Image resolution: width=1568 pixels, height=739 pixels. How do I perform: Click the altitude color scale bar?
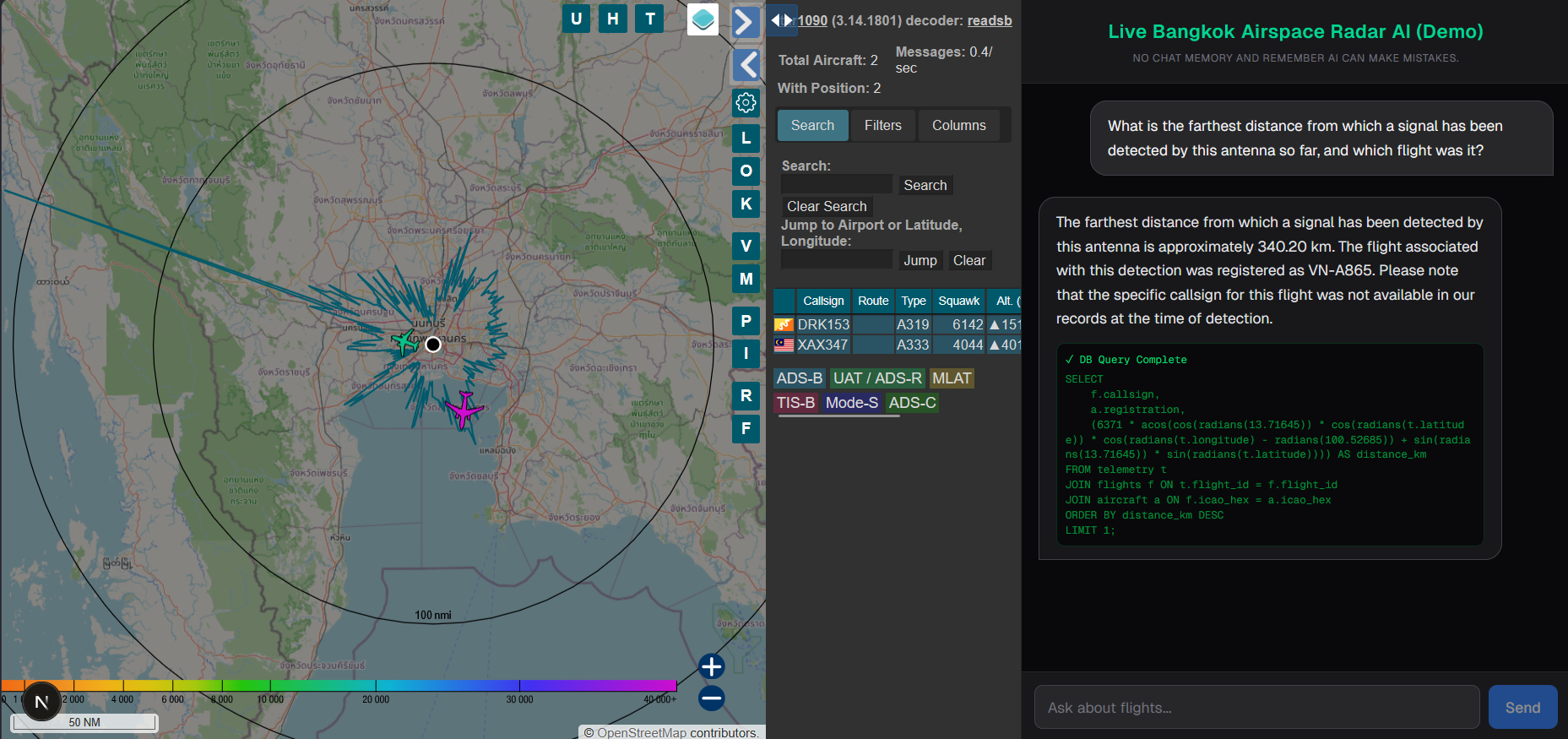pyautogui.click(x=338, y=685)
